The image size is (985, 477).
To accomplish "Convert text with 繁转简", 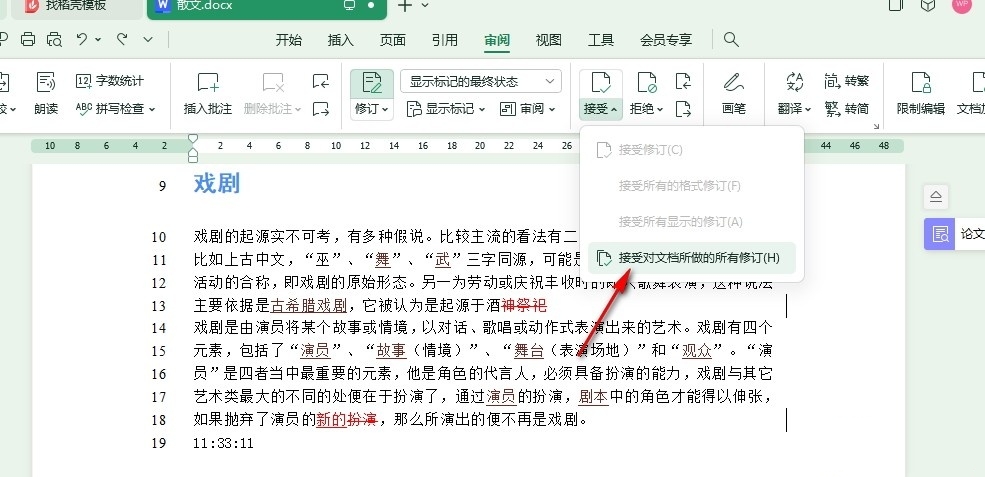I will point(846,109).
